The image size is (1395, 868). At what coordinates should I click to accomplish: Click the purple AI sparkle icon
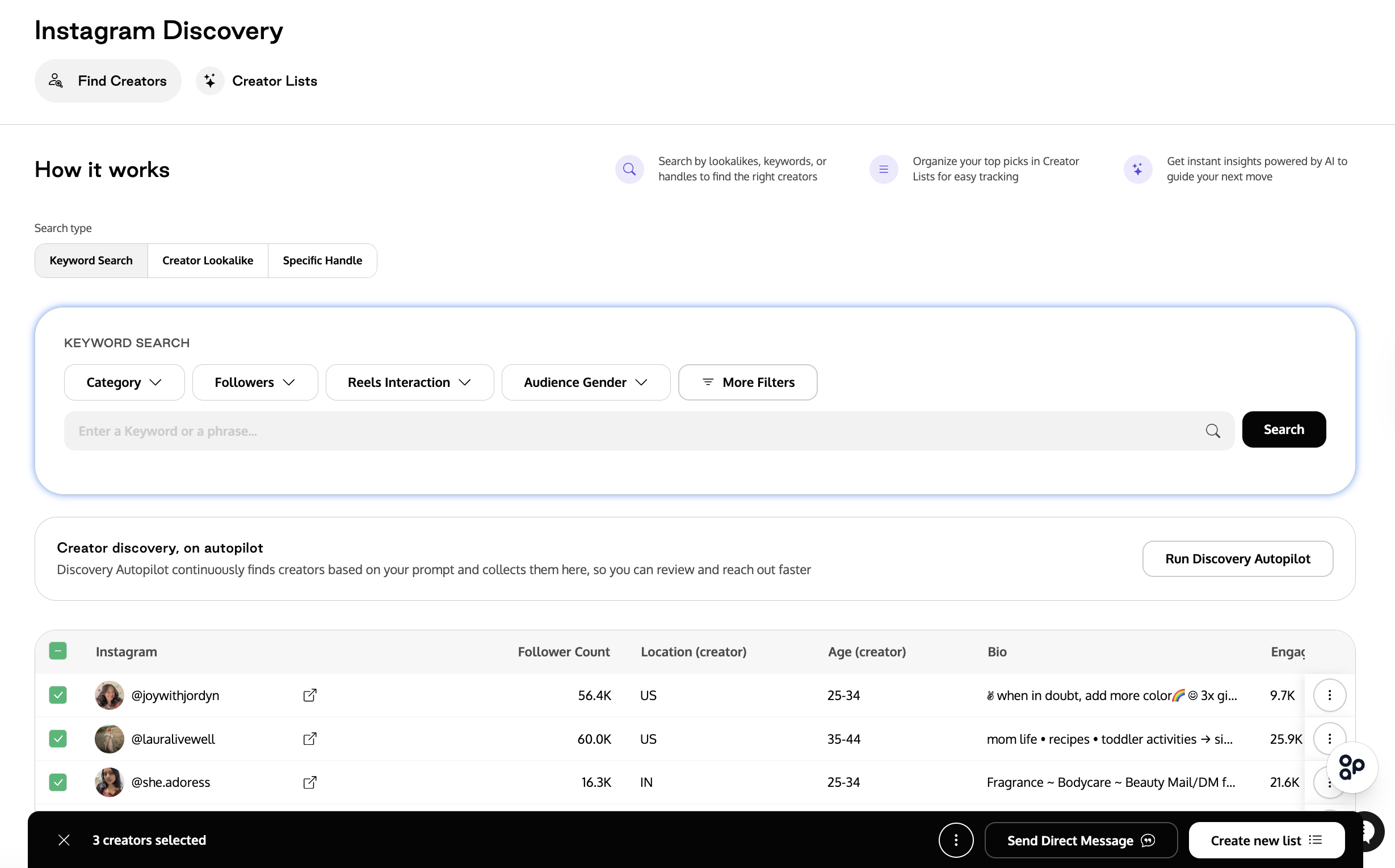point(1138,170)
